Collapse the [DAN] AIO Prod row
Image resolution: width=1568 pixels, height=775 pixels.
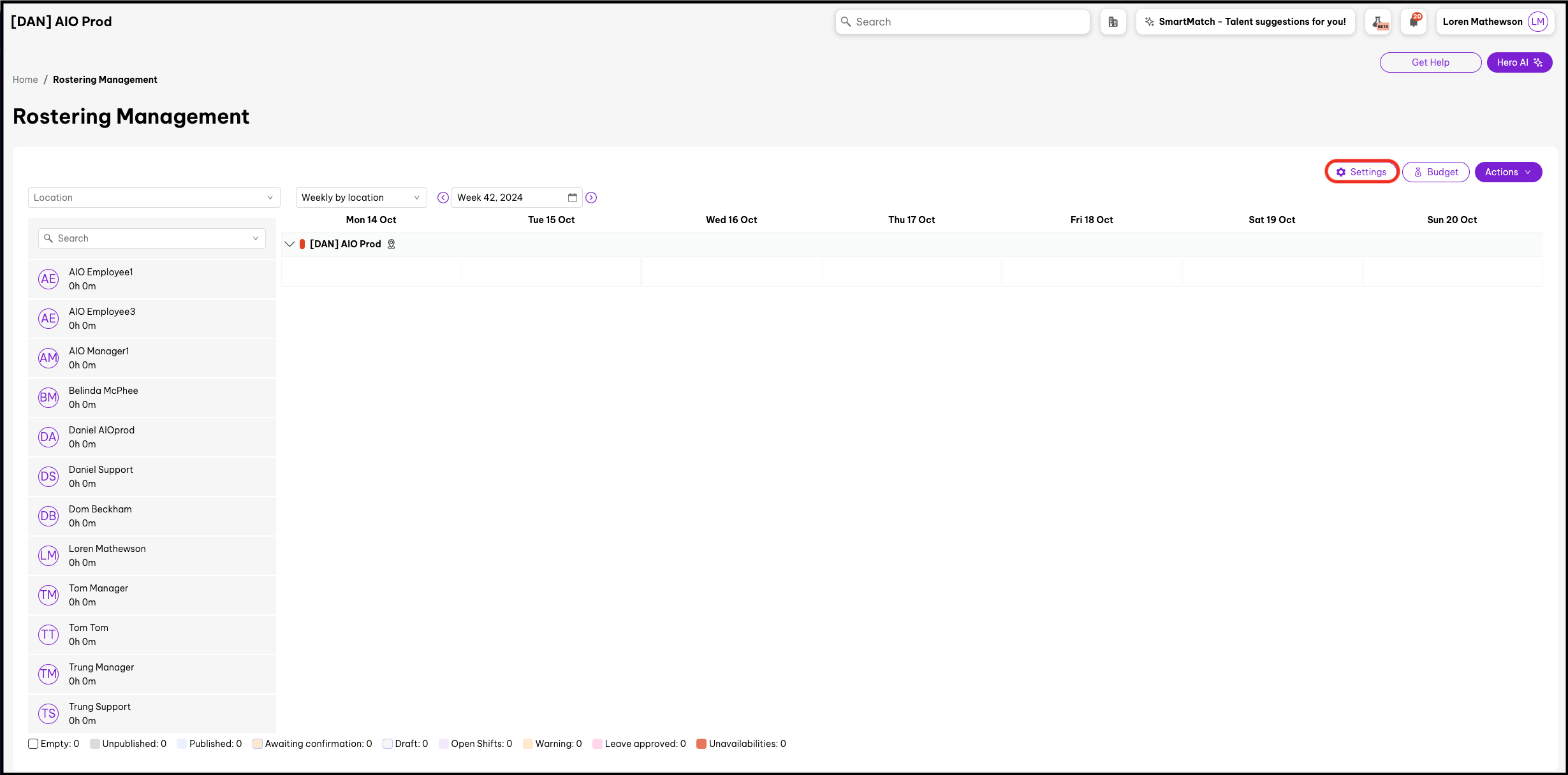point(289,244)
